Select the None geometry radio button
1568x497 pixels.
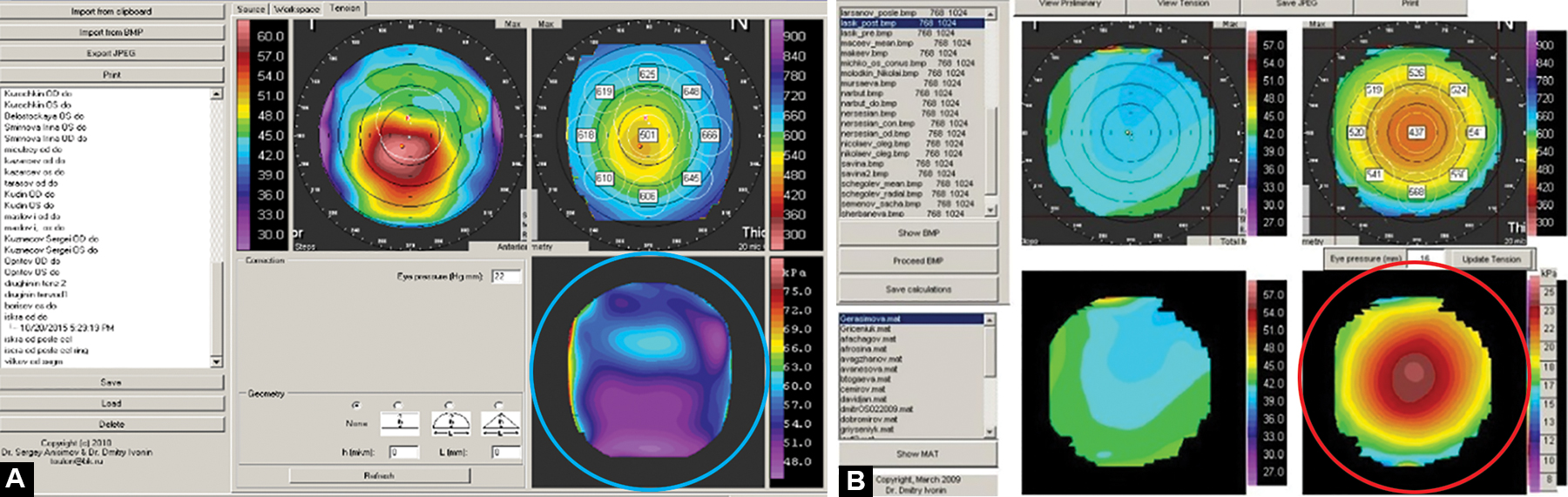click(355, 406)
